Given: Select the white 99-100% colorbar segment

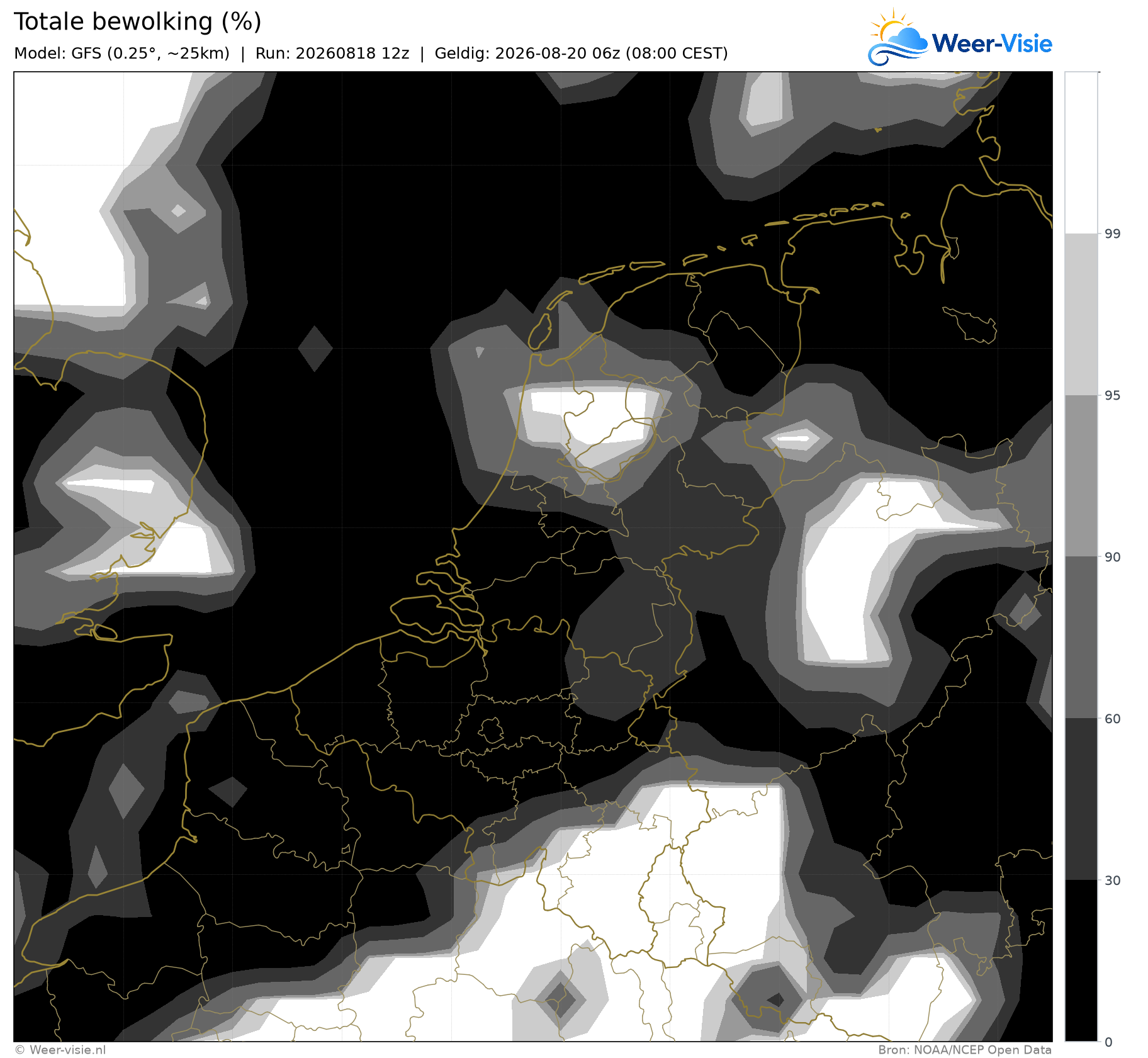Looking at the screenshot, I should click(x=1081, y=153).
